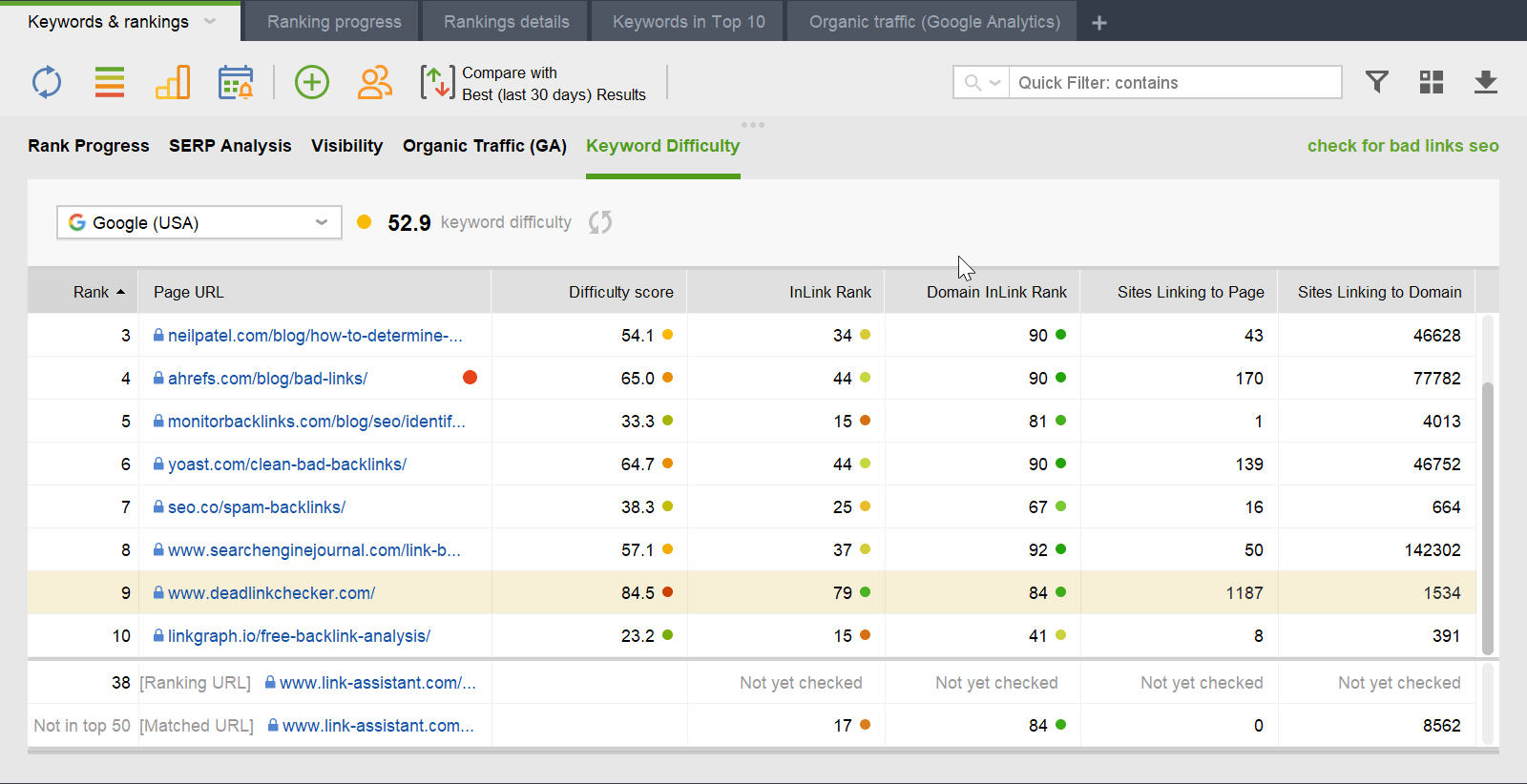Screen dimensions: 1527x784
Task: Click the 142302 sites linking to domain value
Action: coord(1433,549)
